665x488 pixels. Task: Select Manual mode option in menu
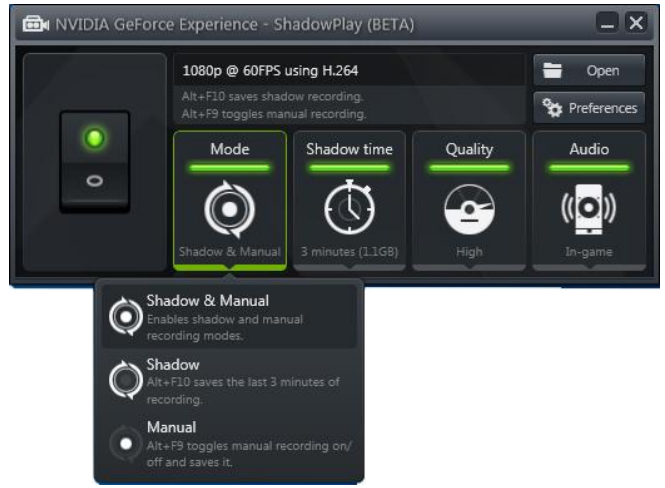click(x=229, y=444)
